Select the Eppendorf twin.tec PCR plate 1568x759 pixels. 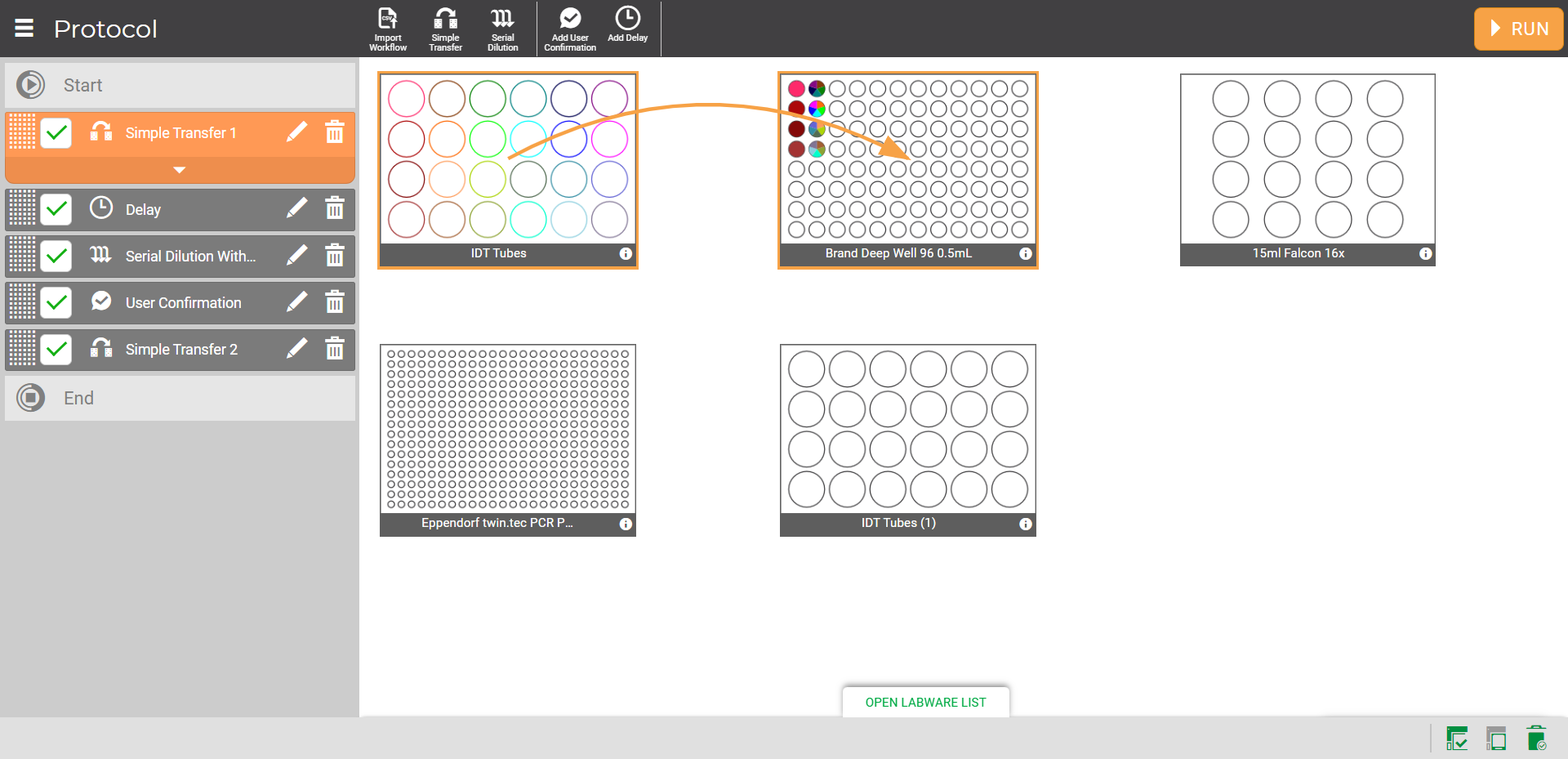coord(507,431)
